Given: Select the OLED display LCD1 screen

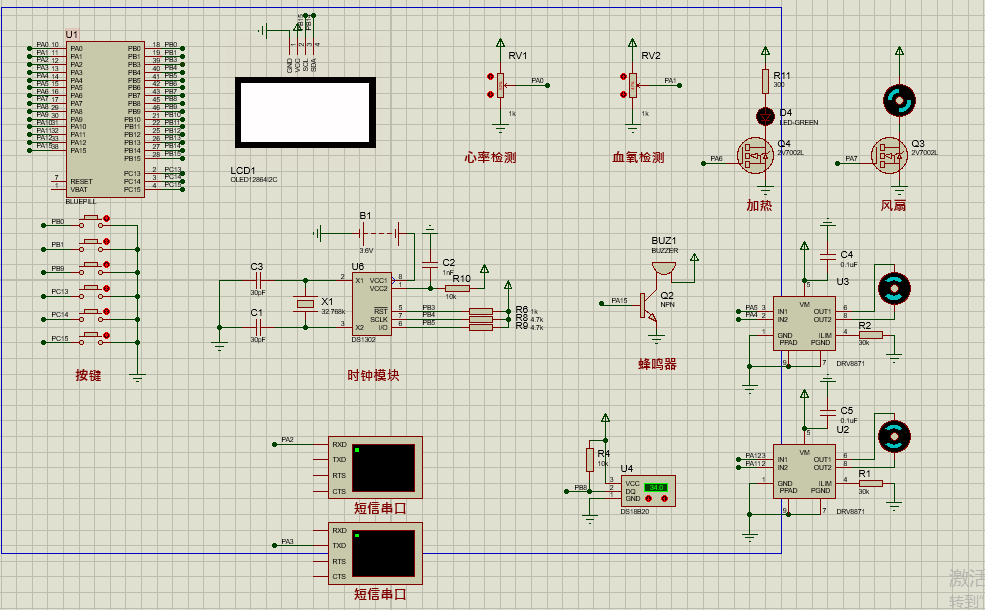Looking at the screenshot, I should 305,112.
